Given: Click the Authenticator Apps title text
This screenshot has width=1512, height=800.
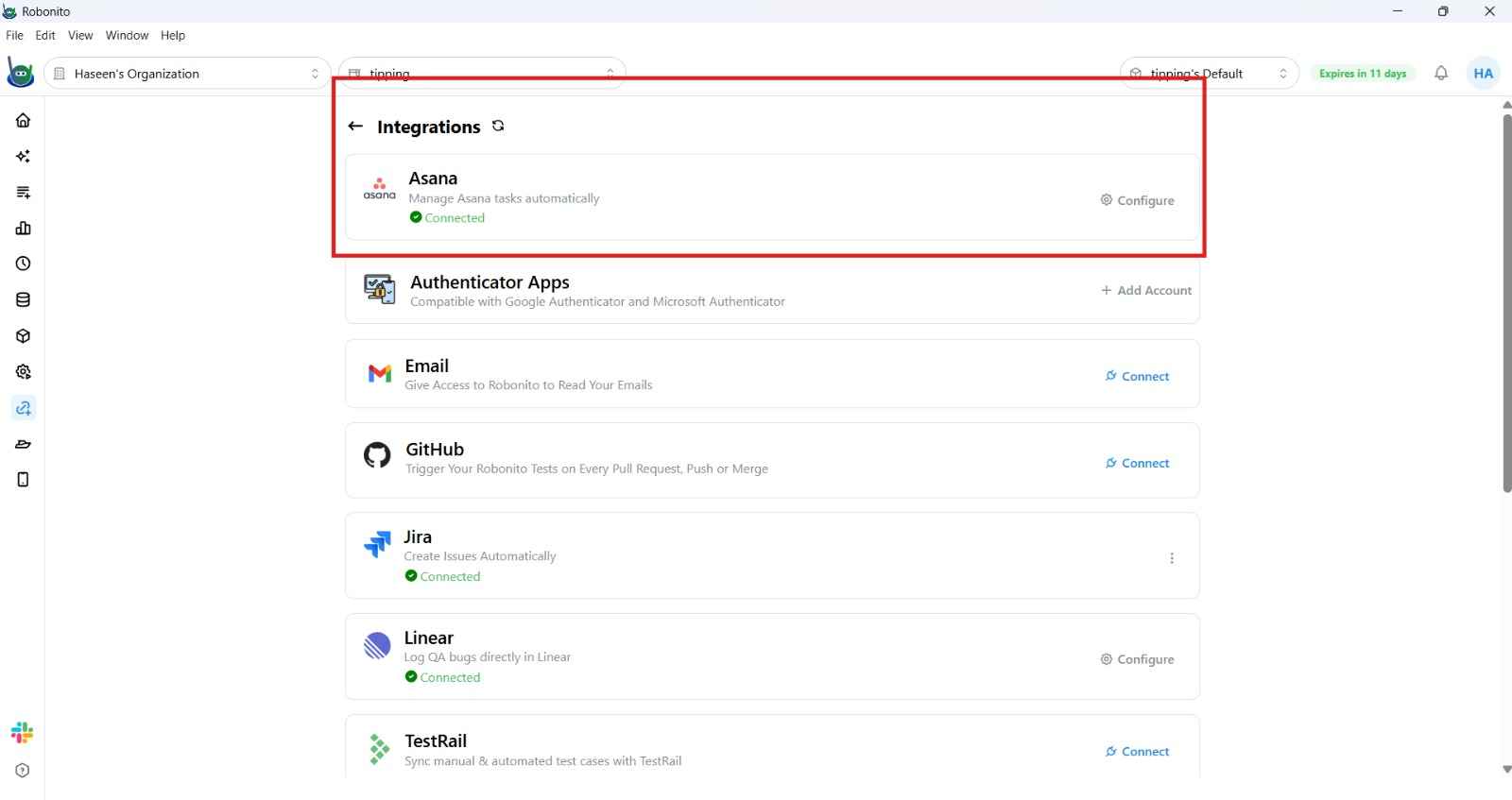Looking at the screenshot, I should coord(490,281).
